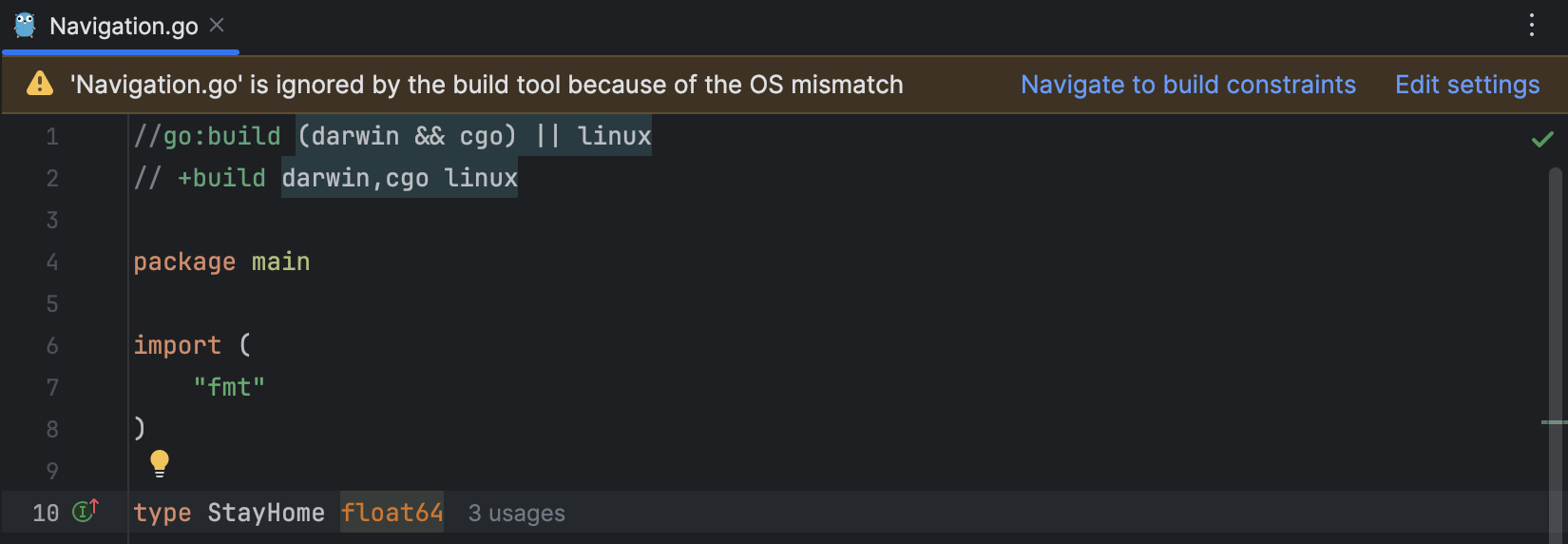Click the green checkmark inspection indicator
This screenshot has height=544, width=1568.
pyautogui.click(x=1542, y=140)
